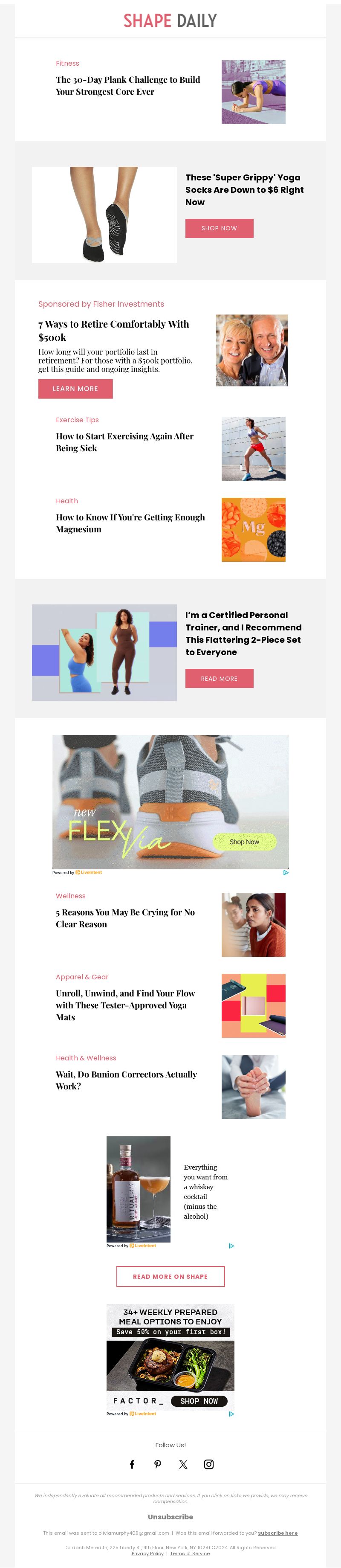Viewport: 341px width, 1568px height.
Task: Open the X (Twitter) social icon
Action: [183, 1464]
